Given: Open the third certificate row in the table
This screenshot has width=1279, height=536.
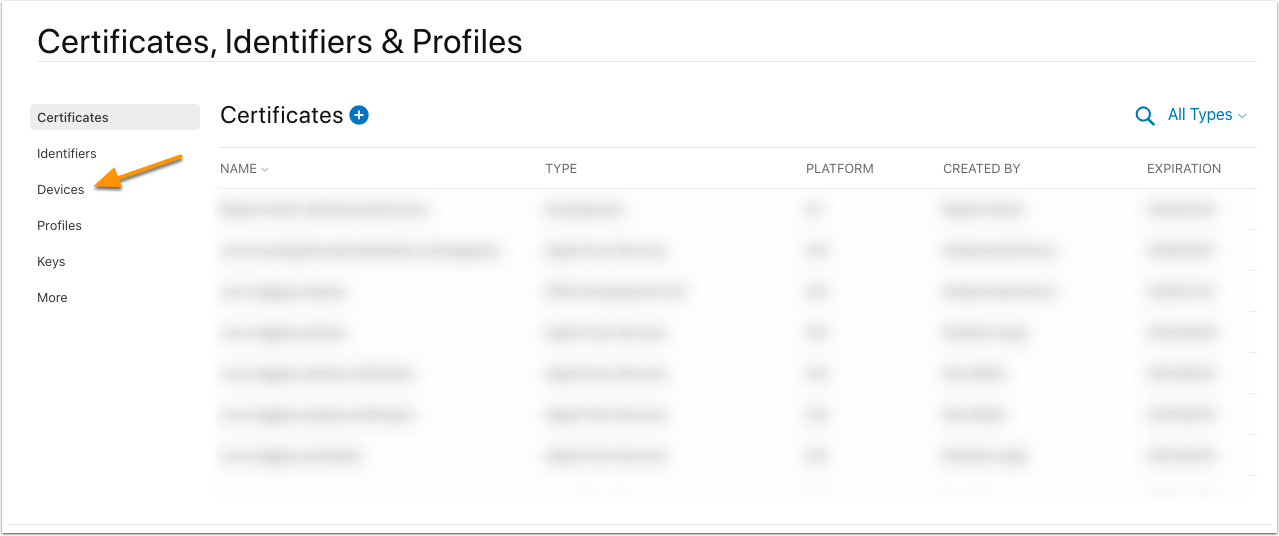Looking at the screenshot, I should pos(738,291).
